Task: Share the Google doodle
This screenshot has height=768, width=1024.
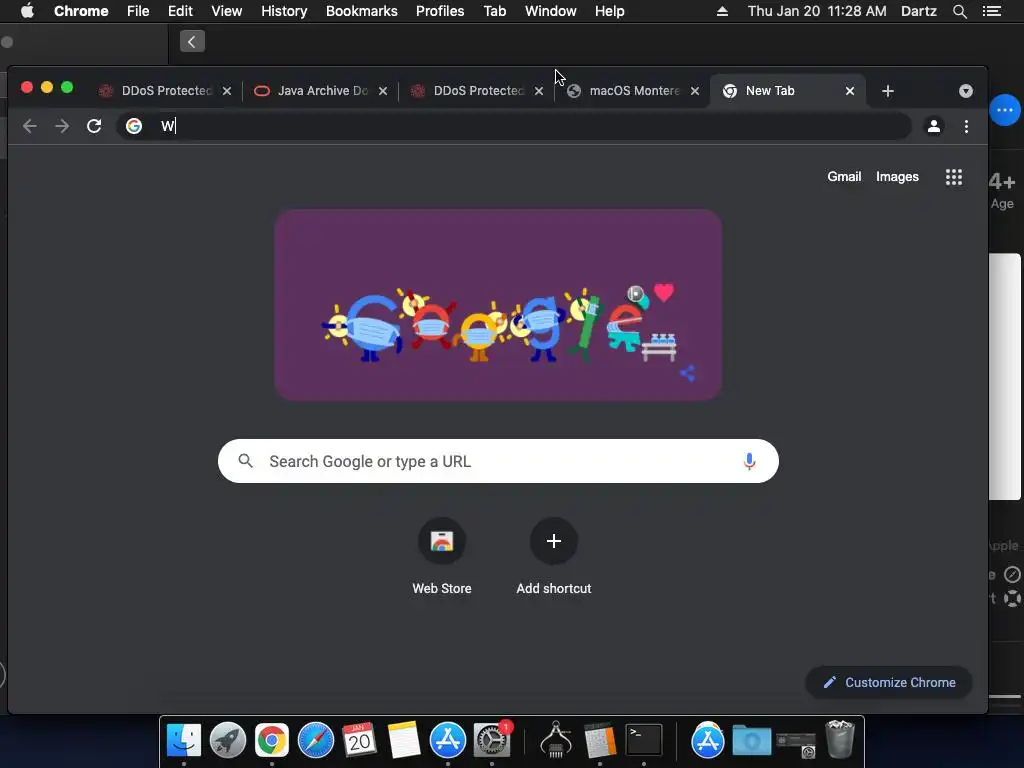Action: point(687,373)
